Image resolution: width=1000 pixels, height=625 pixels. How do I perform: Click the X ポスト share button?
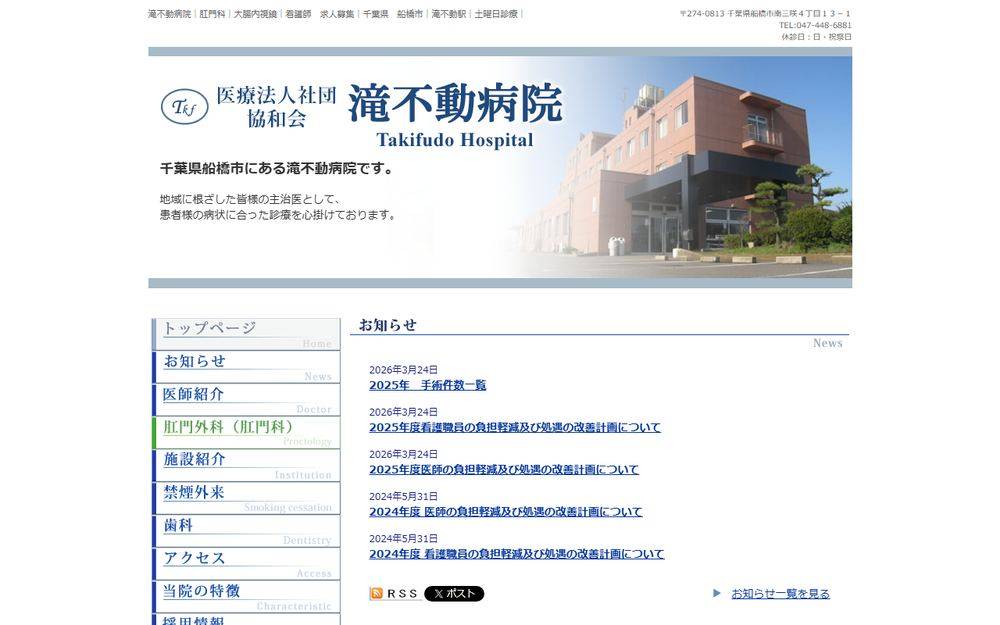[454, 594]
